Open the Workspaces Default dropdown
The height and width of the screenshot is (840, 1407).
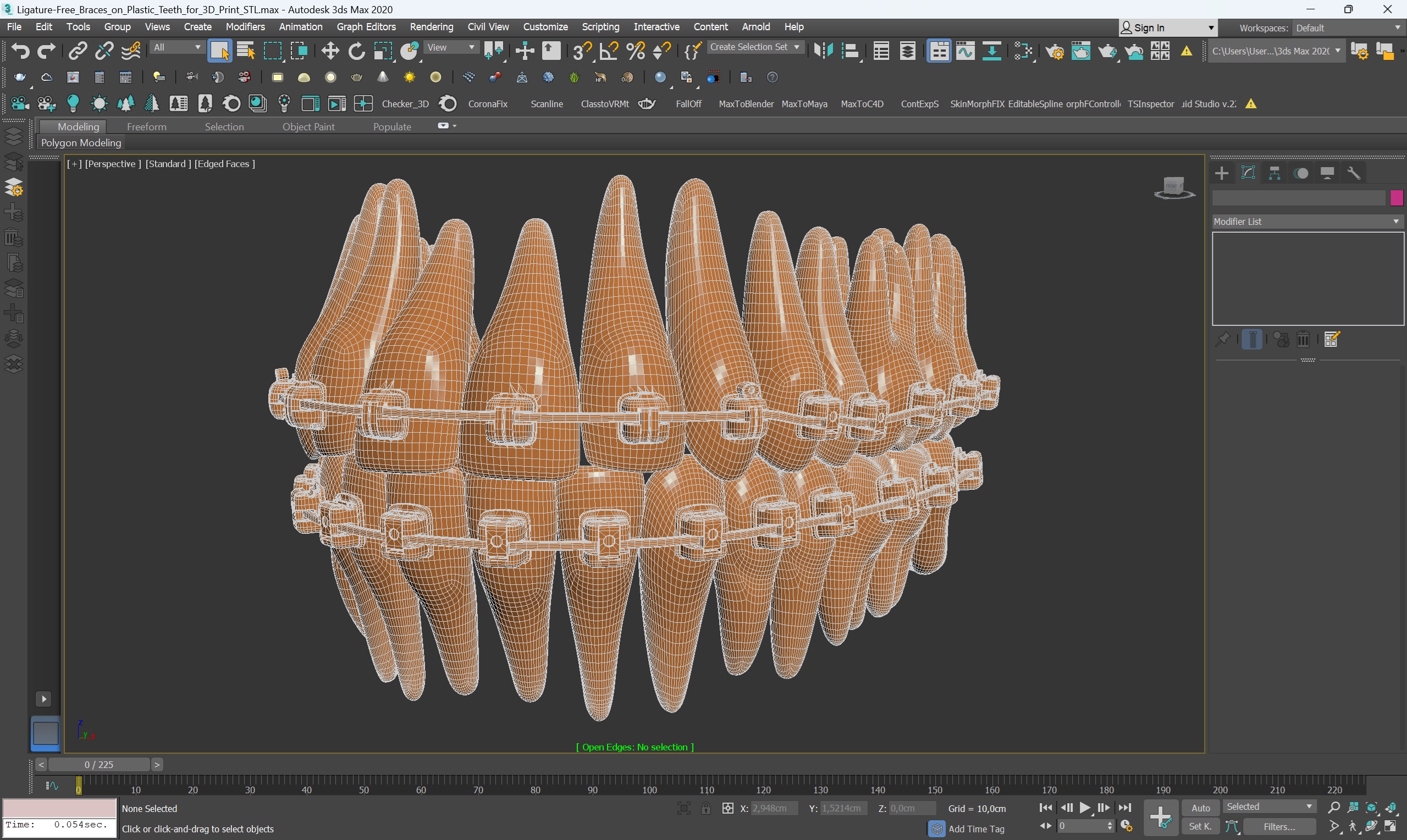[x=1348, y=27]
